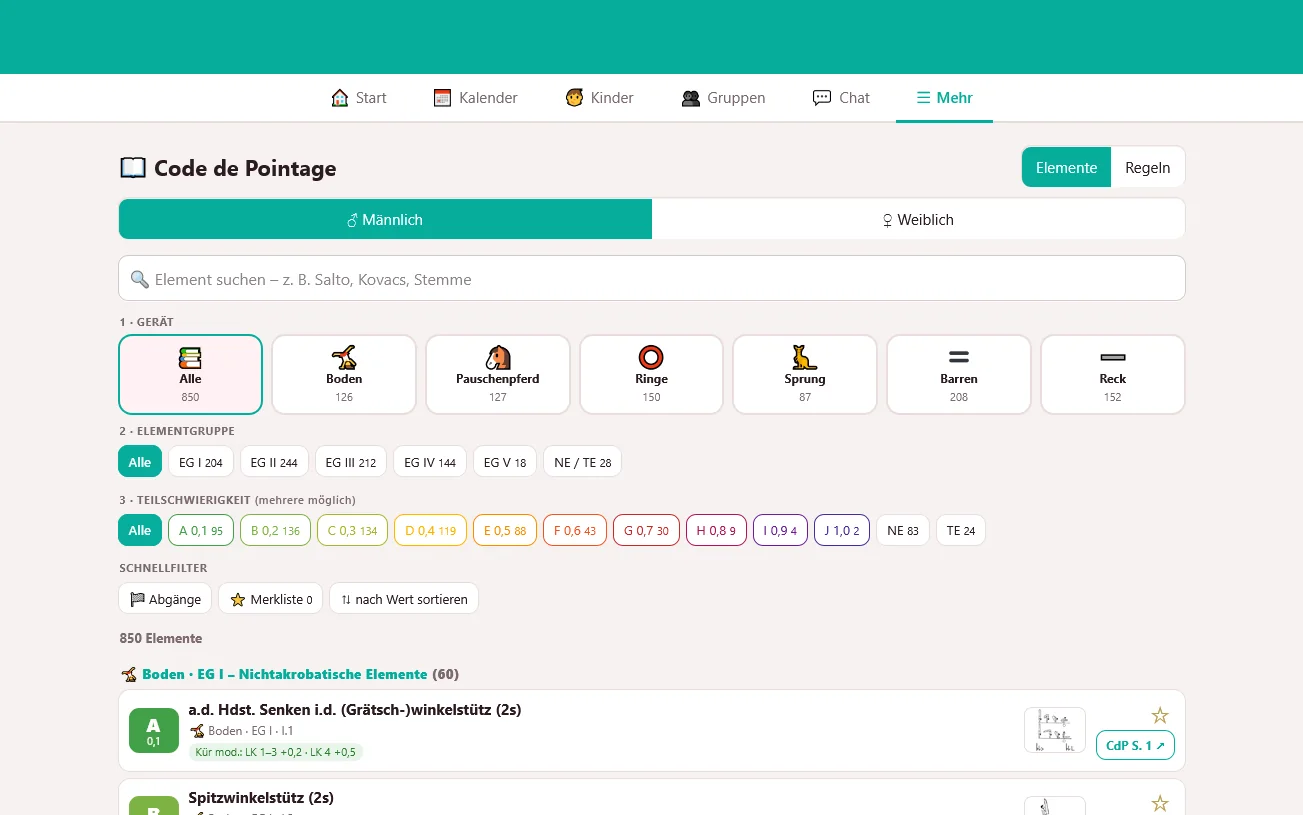This screenshot has width=1303, height=815.
Task: Open CdP S. 1 reference link
Action: click(x=1135, y=745)
